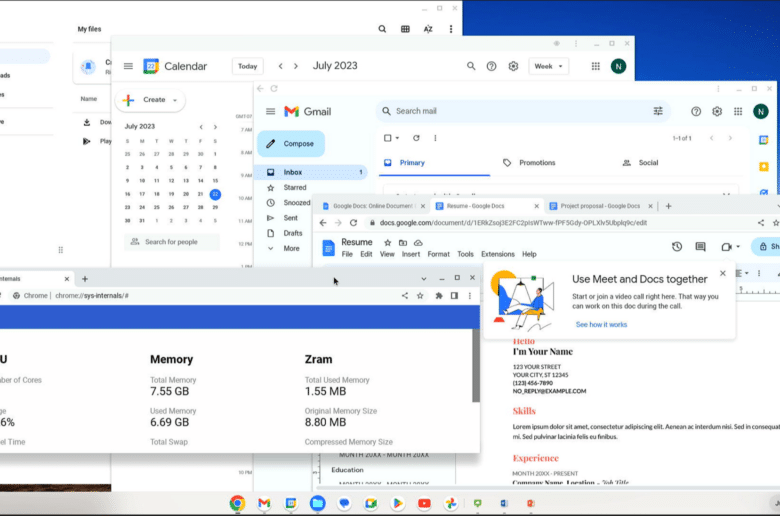Go to previous week in Calendar header
The image size is (780, 516).
[x=281, y=66]
